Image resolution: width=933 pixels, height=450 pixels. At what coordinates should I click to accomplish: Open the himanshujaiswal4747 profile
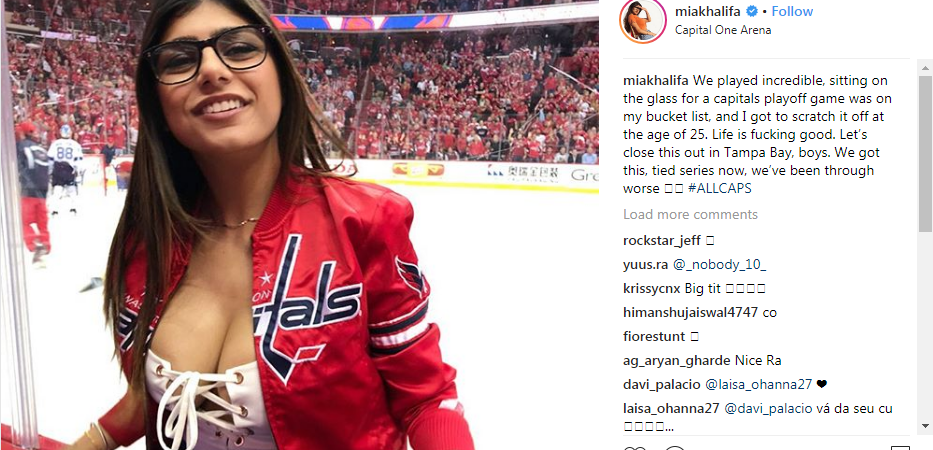click(690, 312)
